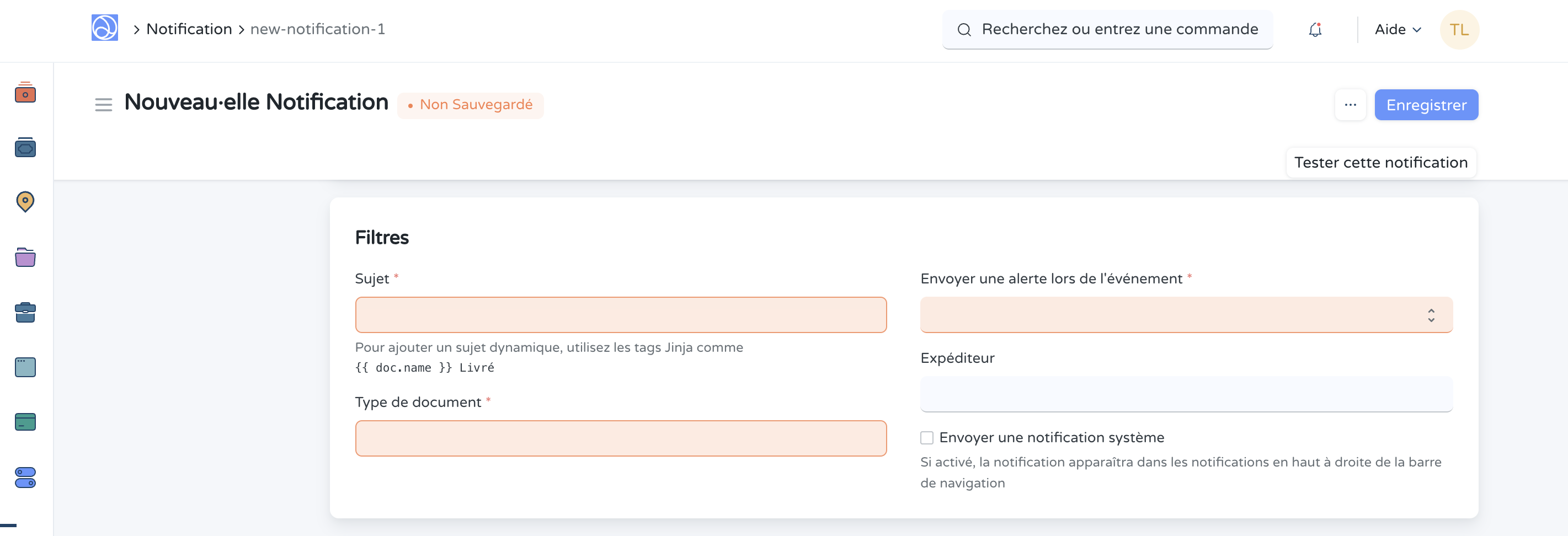Image resolution: width=1568 pixels, height=536 pixels.
Task: Enable Envoyer une notification système checkbox
Action: tap(926, 437)
